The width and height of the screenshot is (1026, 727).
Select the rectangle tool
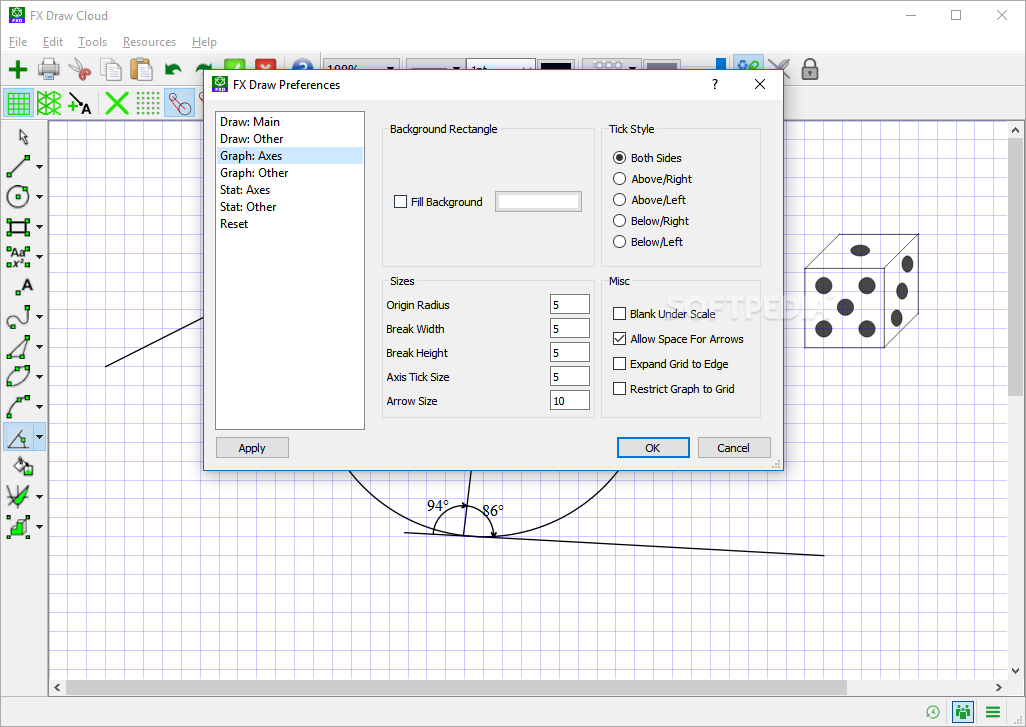(18, 226)
